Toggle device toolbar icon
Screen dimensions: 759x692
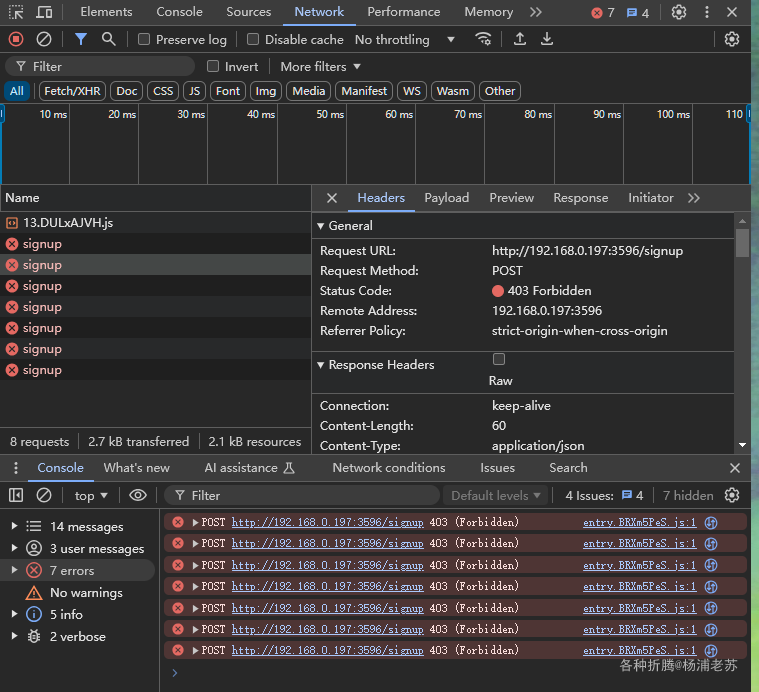pos(44,12)
